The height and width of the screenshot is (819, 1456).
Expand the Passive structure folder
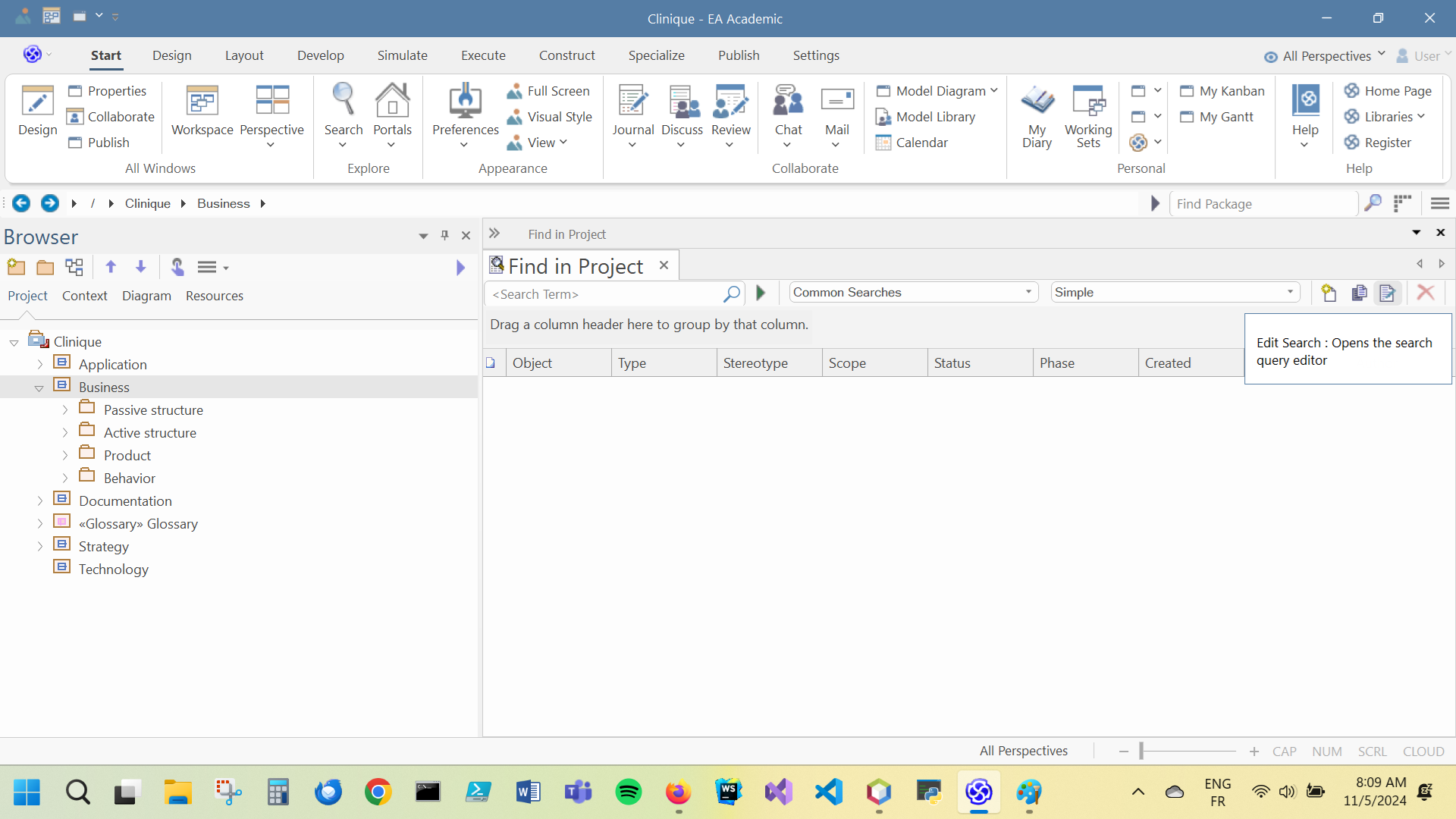pos(64,410)
